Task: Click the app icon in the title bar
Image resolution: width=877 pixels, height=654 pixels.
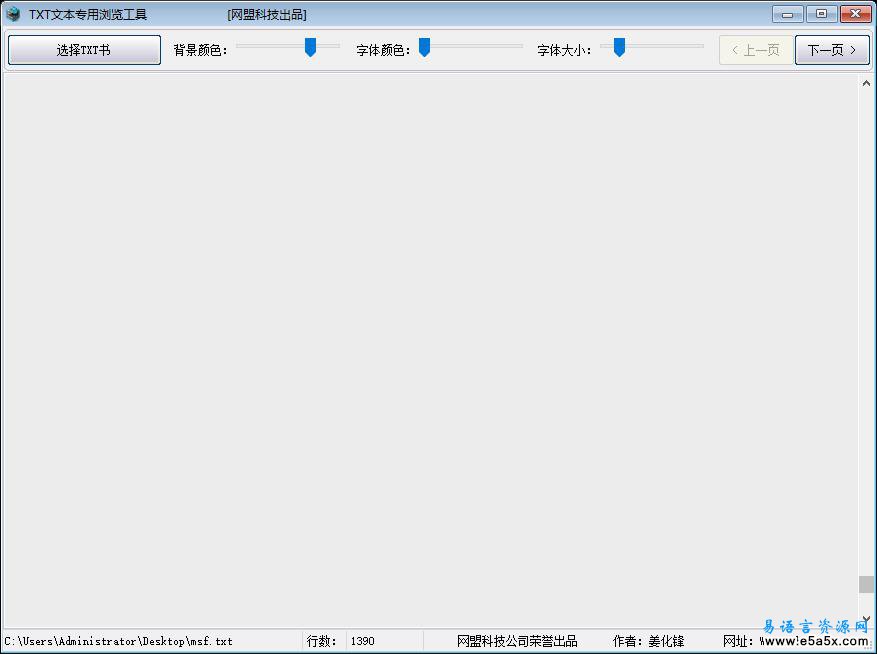Action: 13,14
